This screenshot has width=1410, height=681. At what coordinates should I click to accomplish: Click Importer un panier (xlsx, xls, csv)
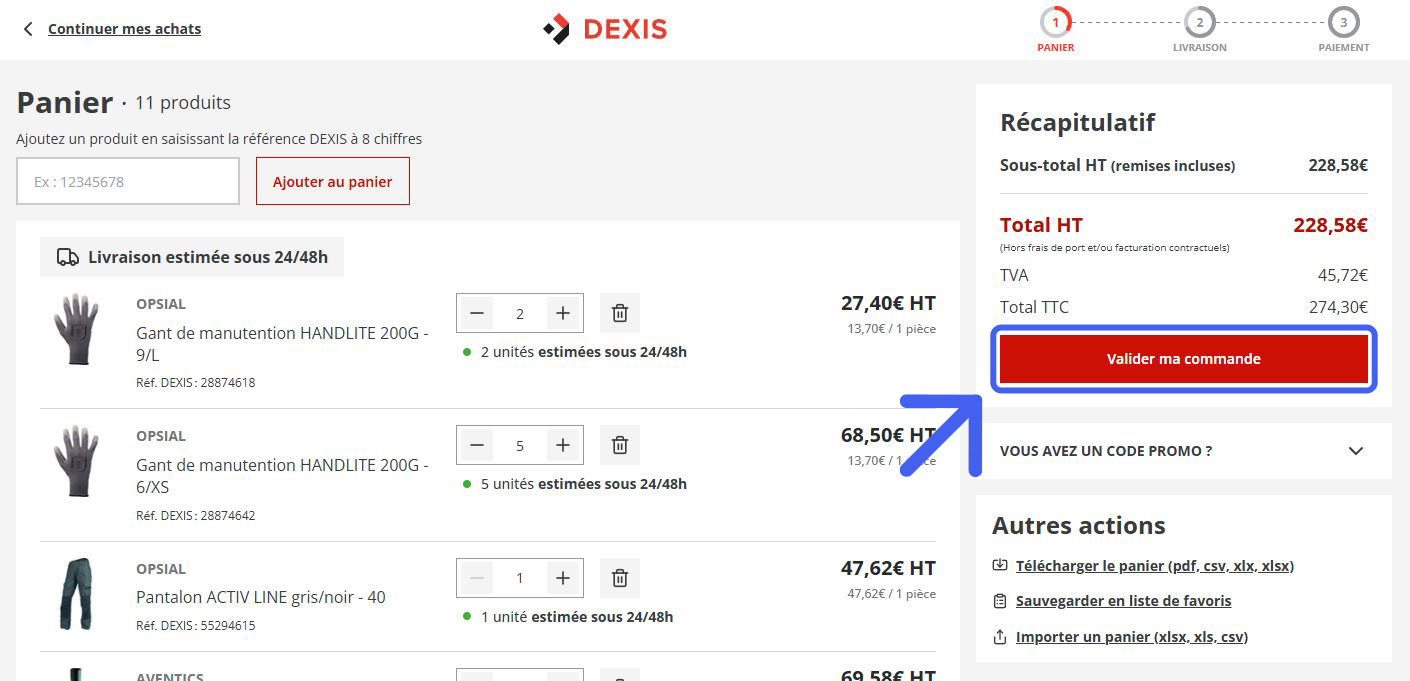(x=1132, y=637)
